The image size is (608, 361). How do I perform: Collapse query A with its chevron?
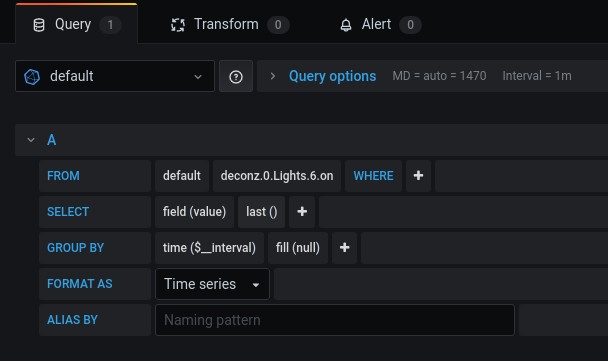click(31, 140)
